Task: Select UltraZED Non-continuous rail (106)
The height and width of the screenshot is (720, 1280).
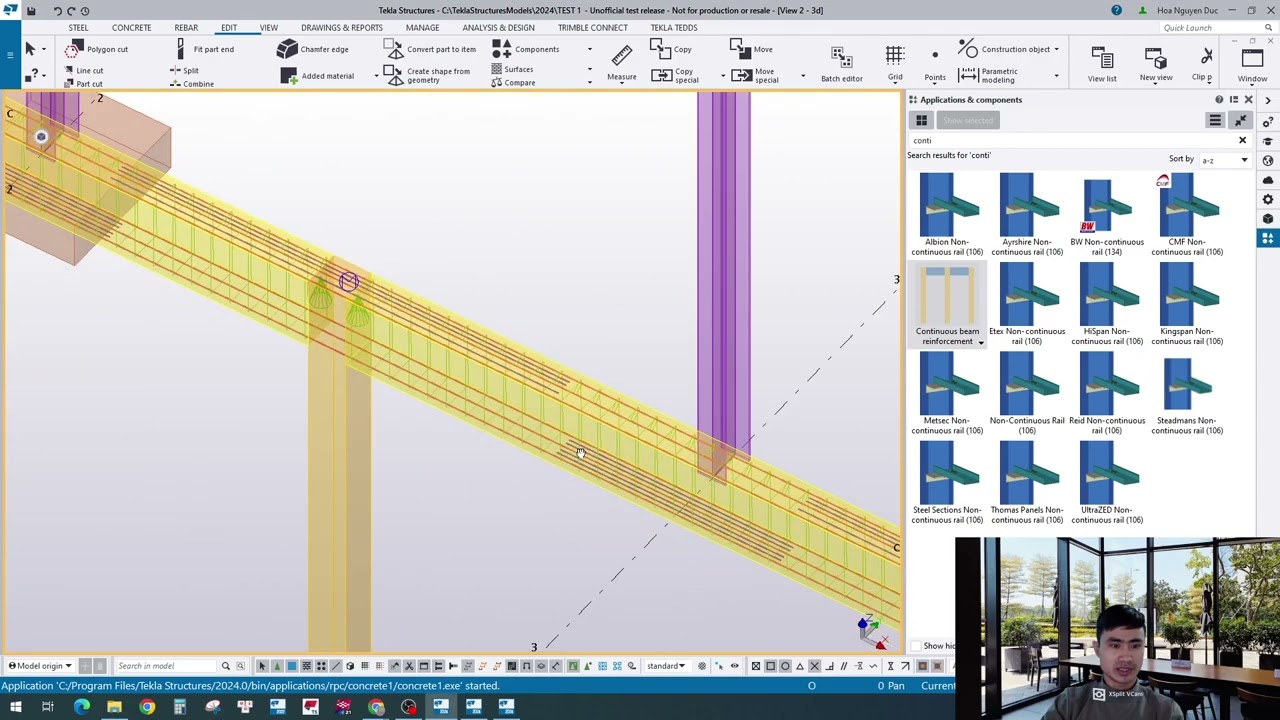Action: (1107, 484)
